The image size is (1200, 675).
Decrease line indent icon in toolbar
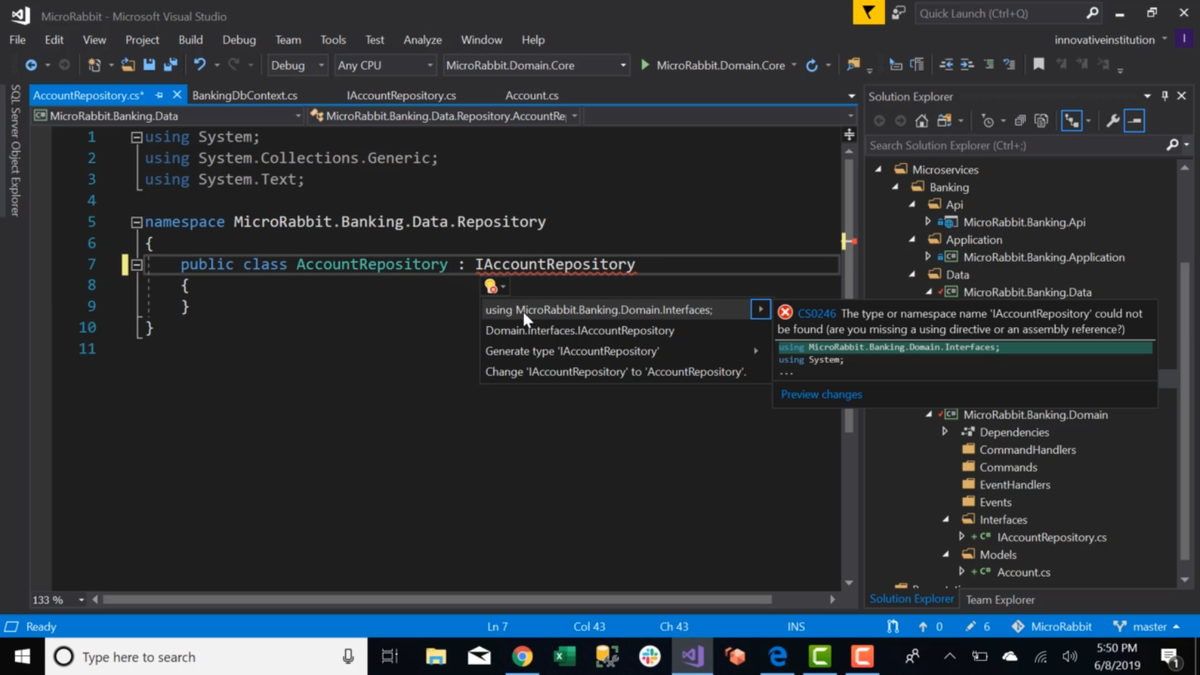946,65
